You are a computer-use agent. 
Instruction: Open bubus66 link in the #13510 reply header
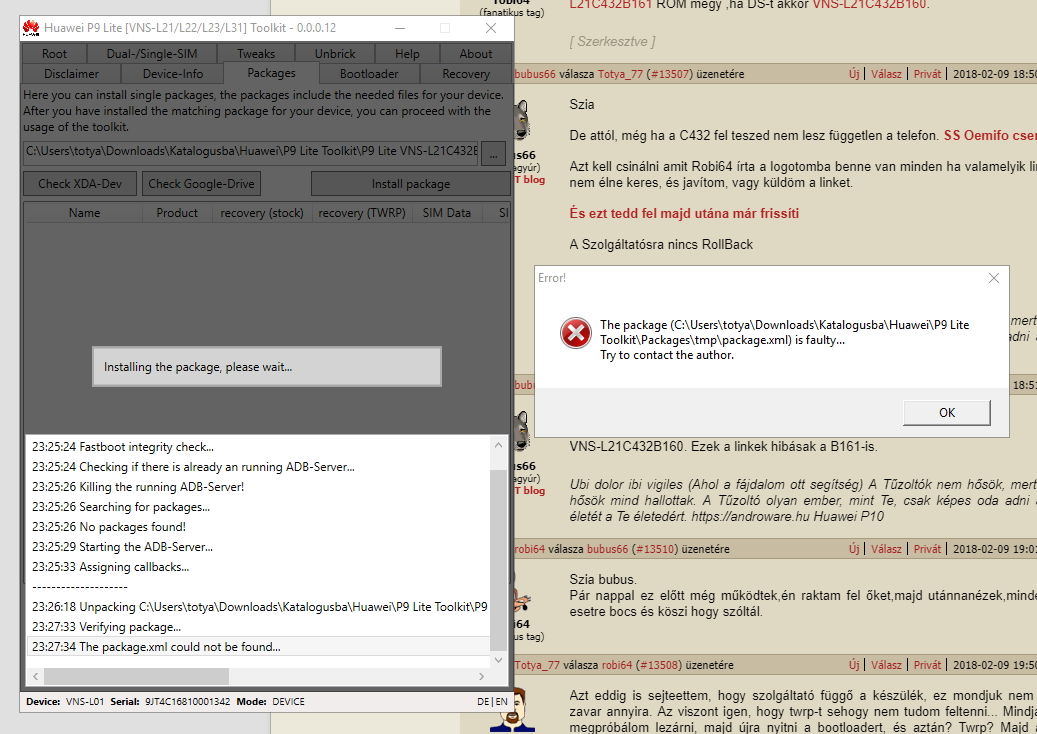(607, 549)
